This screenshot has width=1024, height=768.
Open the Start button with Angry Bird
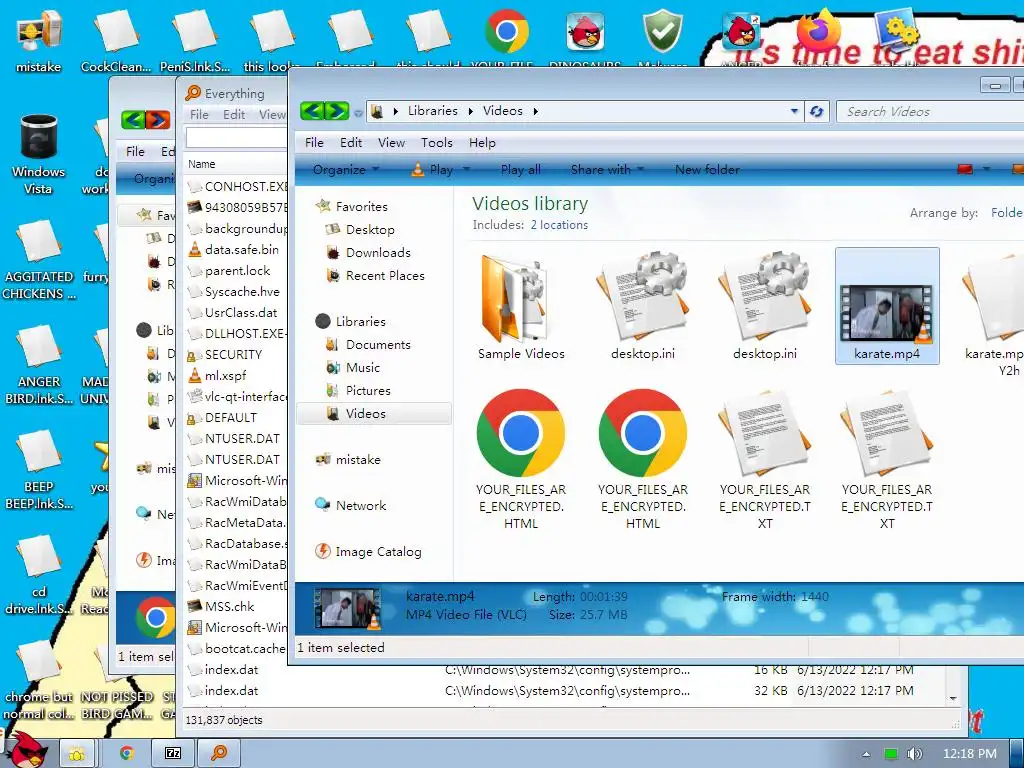[x=26, y=750]
